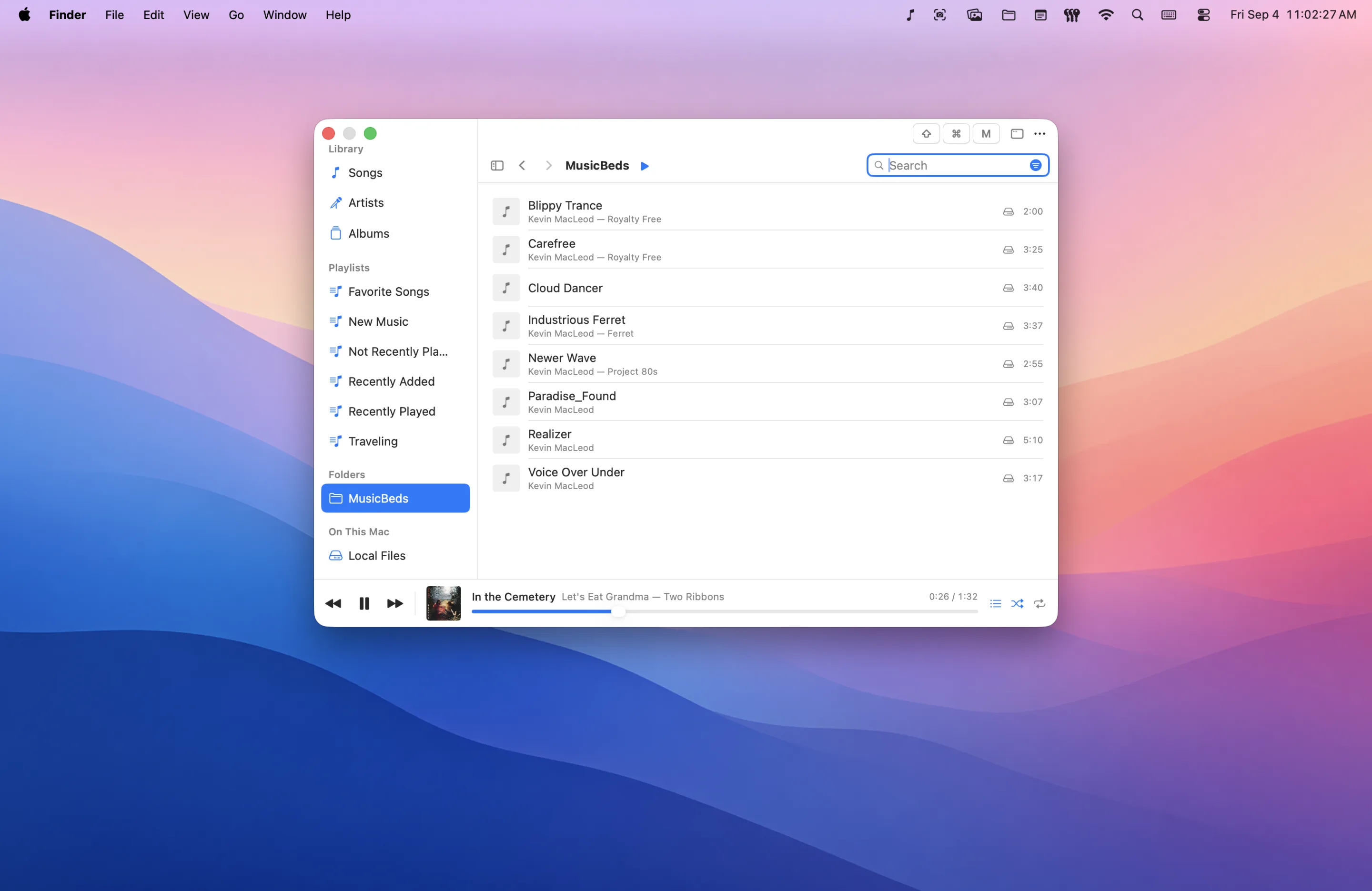
Task: Click the local drive icon on Voice Over Under row
Action: pyautogui.click(x=1008, y=478)
